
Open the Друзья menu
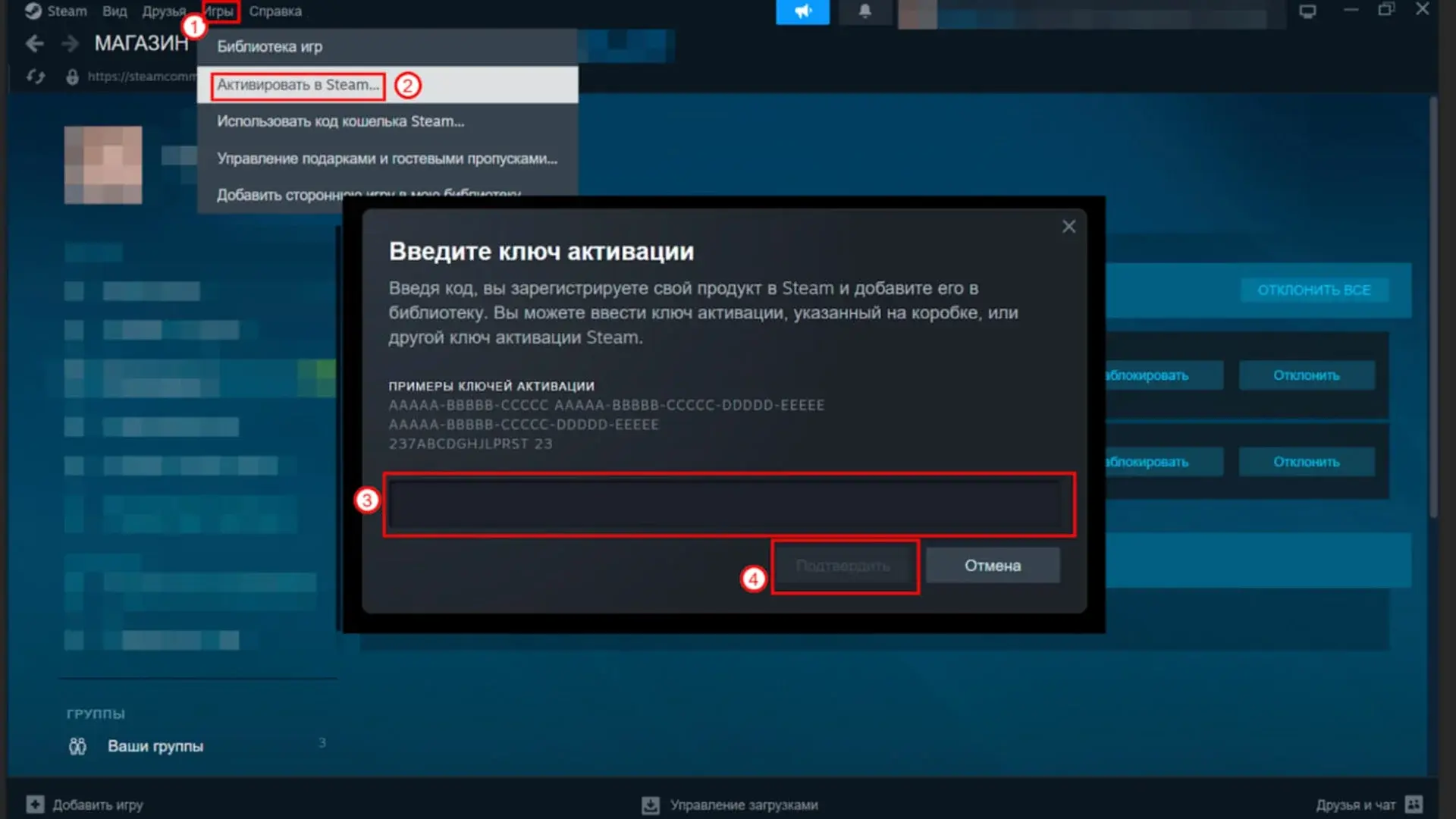(164, 11)
